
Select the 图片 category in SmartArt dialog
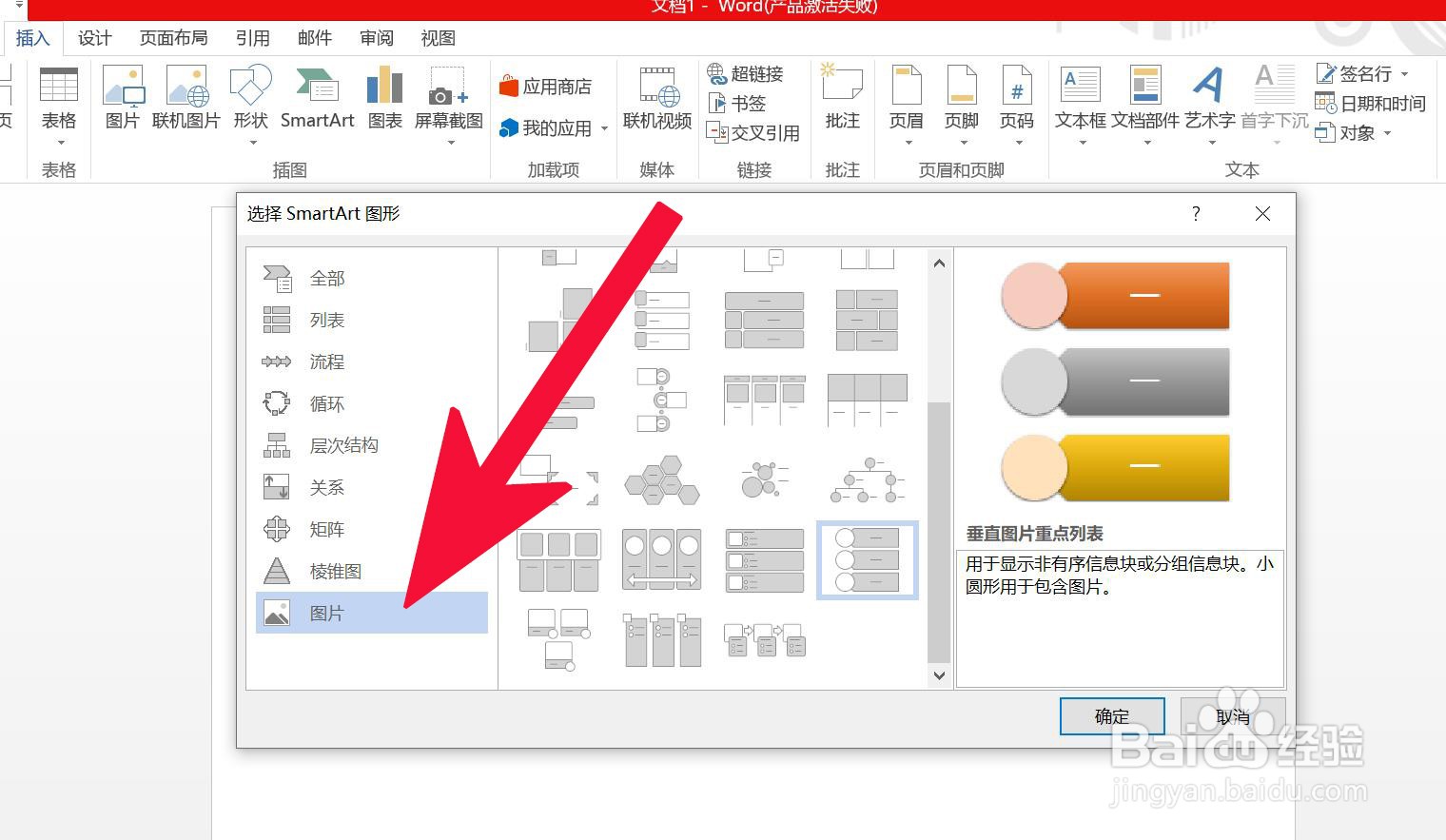coord(327,613)
